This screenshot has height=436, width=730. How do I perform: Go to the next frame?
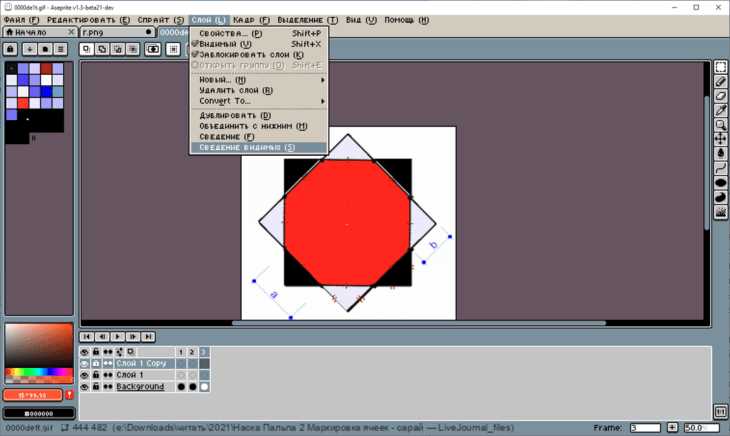(x=133, y=336)
